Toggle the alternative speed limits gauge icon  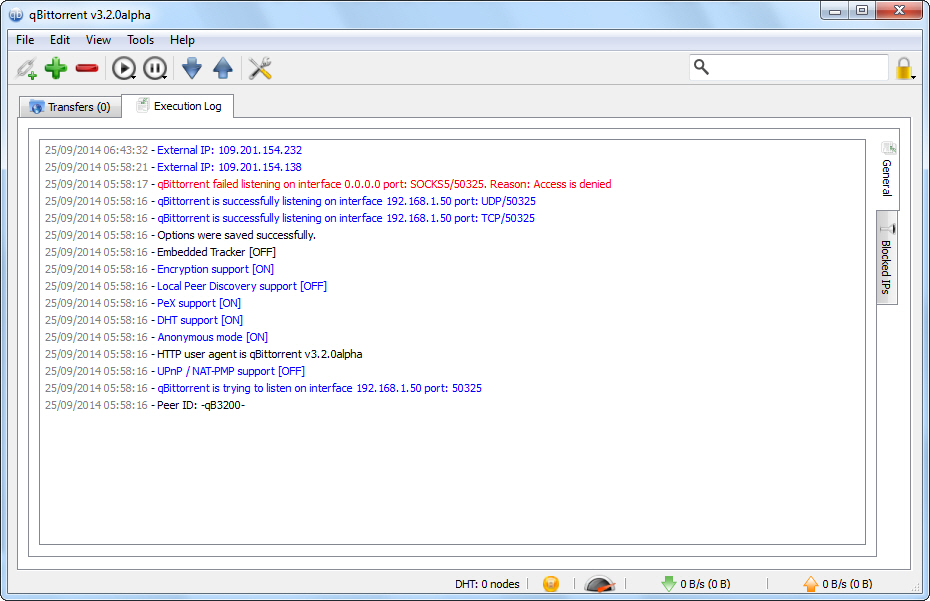[x=600, y=584]
